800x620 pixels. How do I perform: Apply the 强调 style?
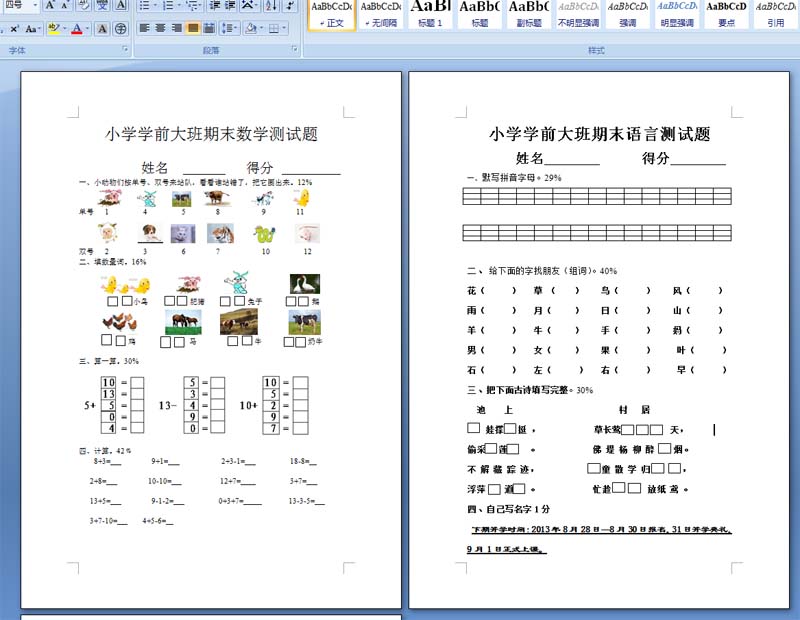pos(628,15)
